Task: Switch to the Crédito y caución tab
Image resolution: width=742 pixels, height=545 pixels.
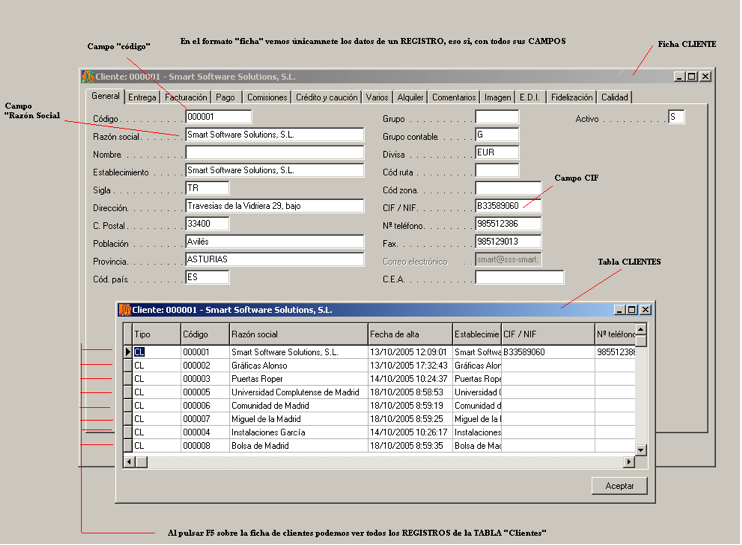Action: pyautogui.click(x=326, y=98)
